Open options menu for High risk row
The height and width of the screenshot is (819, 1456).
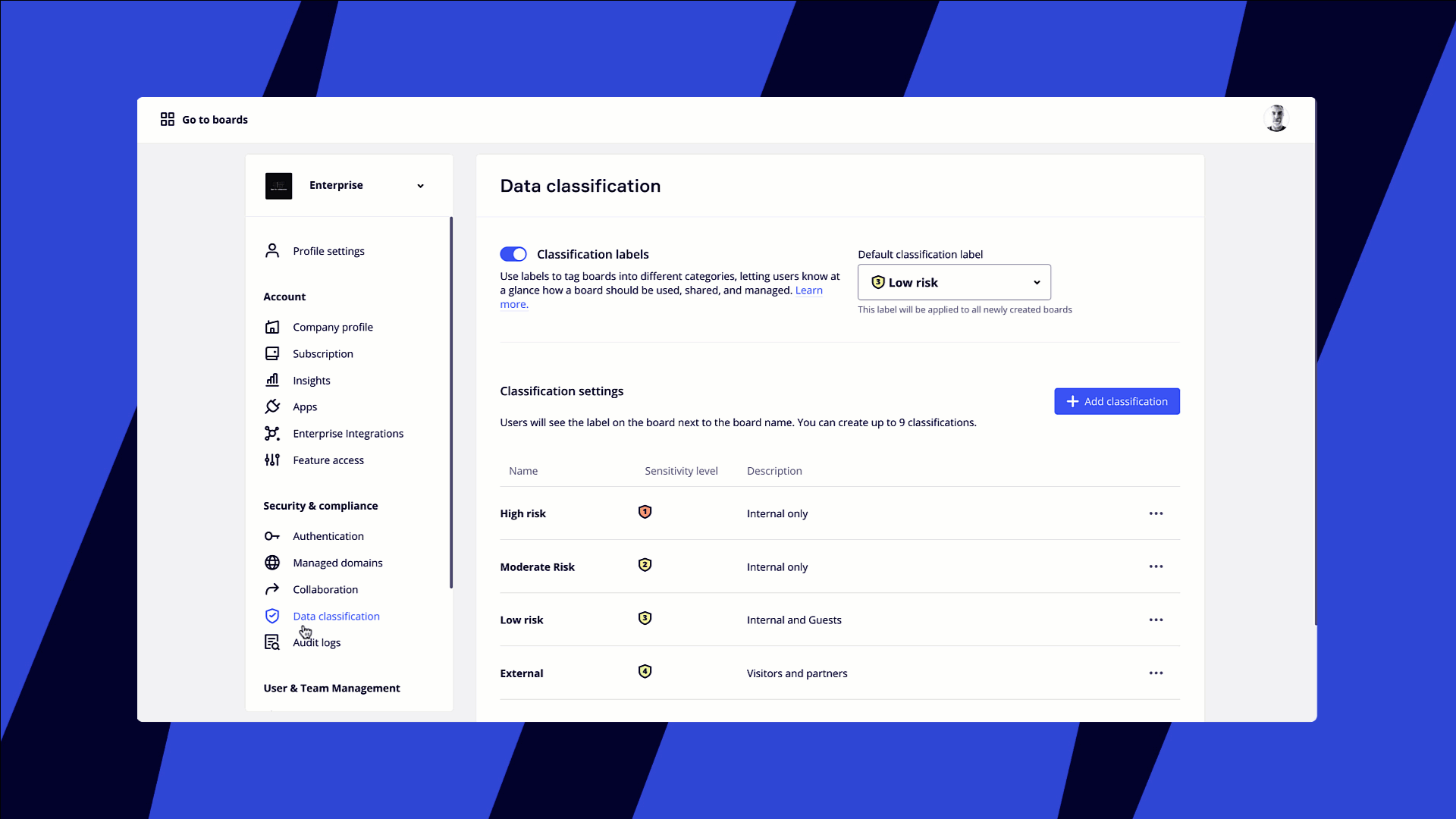point(1156,513)
